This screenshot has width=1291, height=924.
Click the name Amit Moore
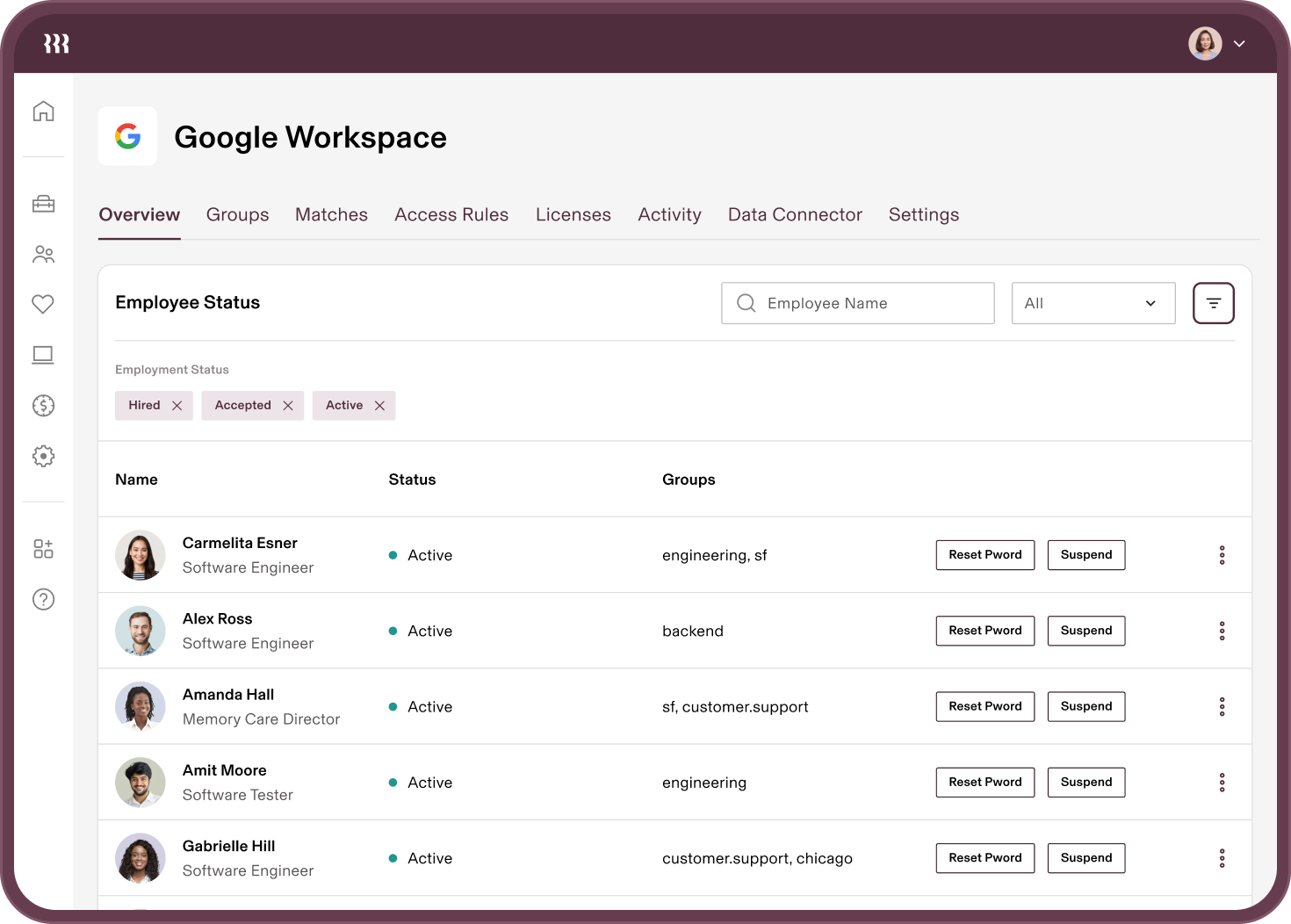[224, 770]
